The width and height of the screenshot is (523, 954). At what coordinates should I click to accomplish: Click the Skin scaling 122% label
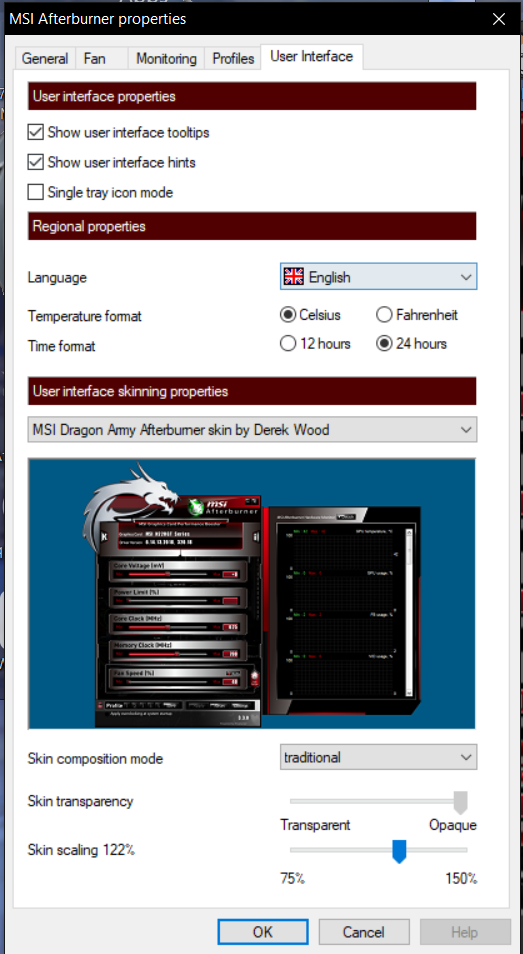coord(81,851)
